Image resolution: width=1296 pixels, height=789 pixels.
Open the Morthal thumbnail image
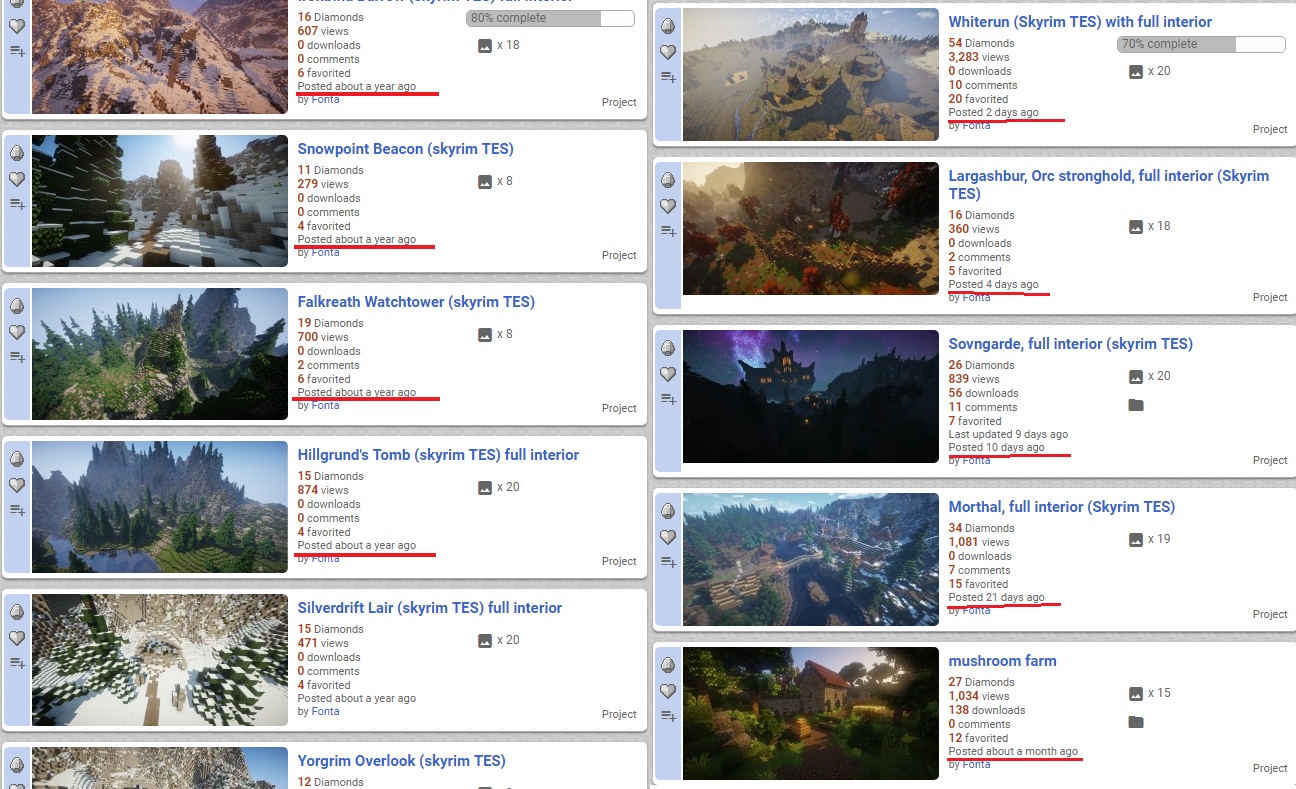[811, 559]
